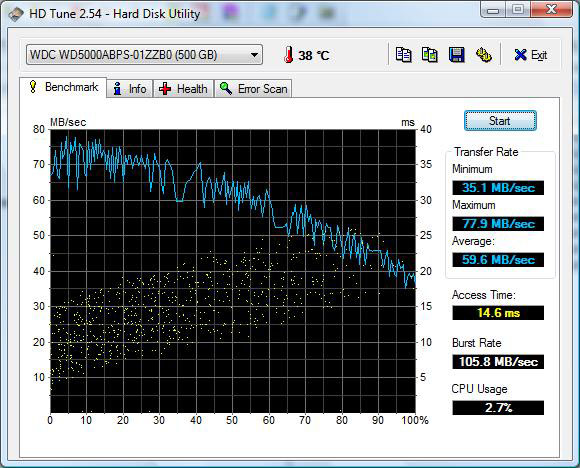Click the Exit button label
This screenshot has height=468, width=580.
[539, 55]
